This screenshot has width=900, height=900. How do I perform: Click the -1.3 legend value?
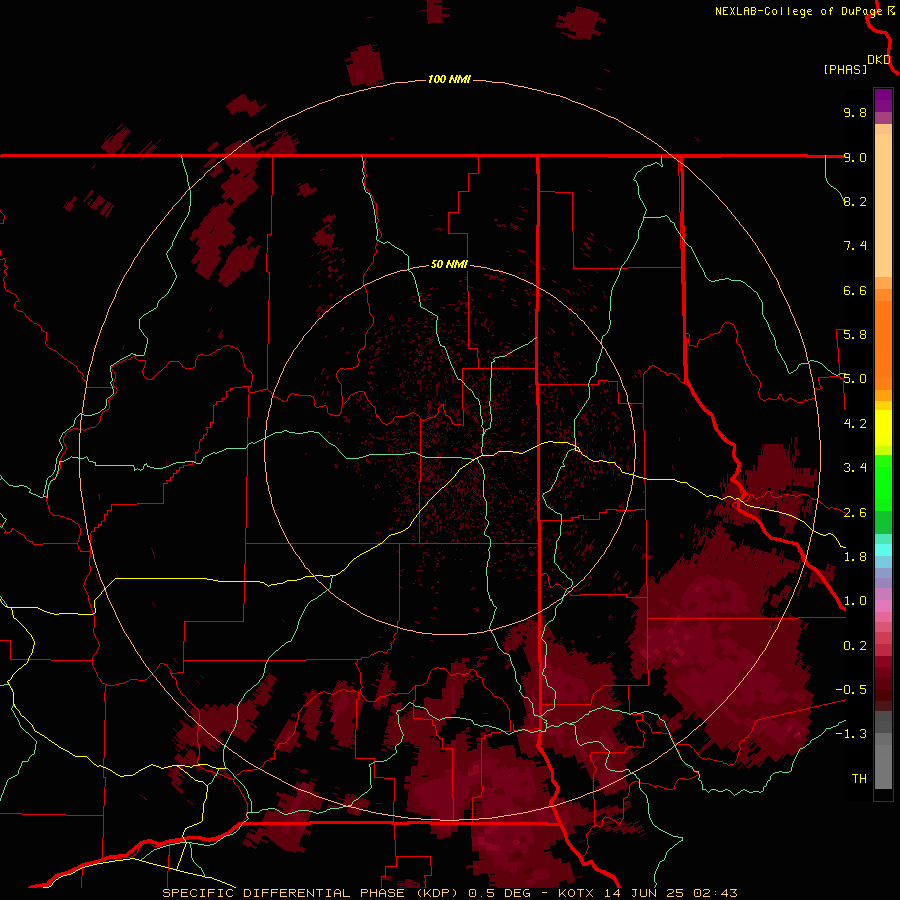[851, 734]
